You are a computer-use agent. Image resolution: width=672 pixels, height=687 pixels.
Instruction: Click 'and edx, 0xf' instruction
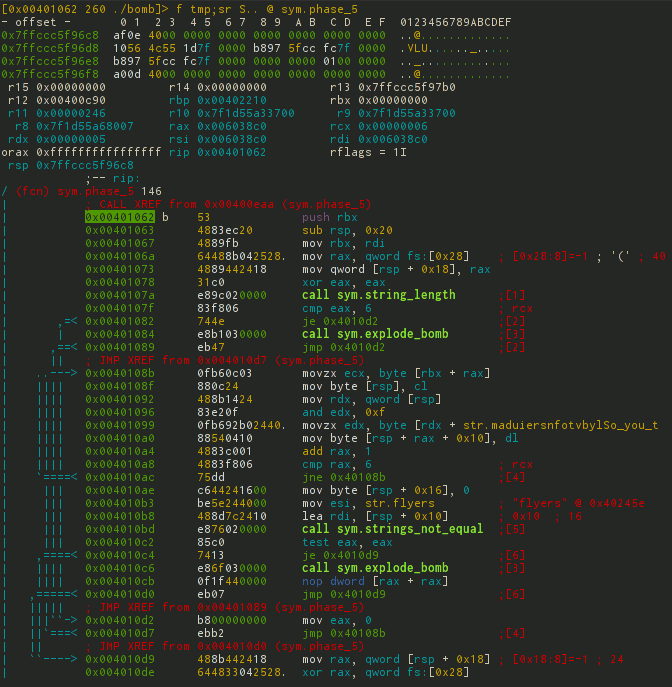343,412
